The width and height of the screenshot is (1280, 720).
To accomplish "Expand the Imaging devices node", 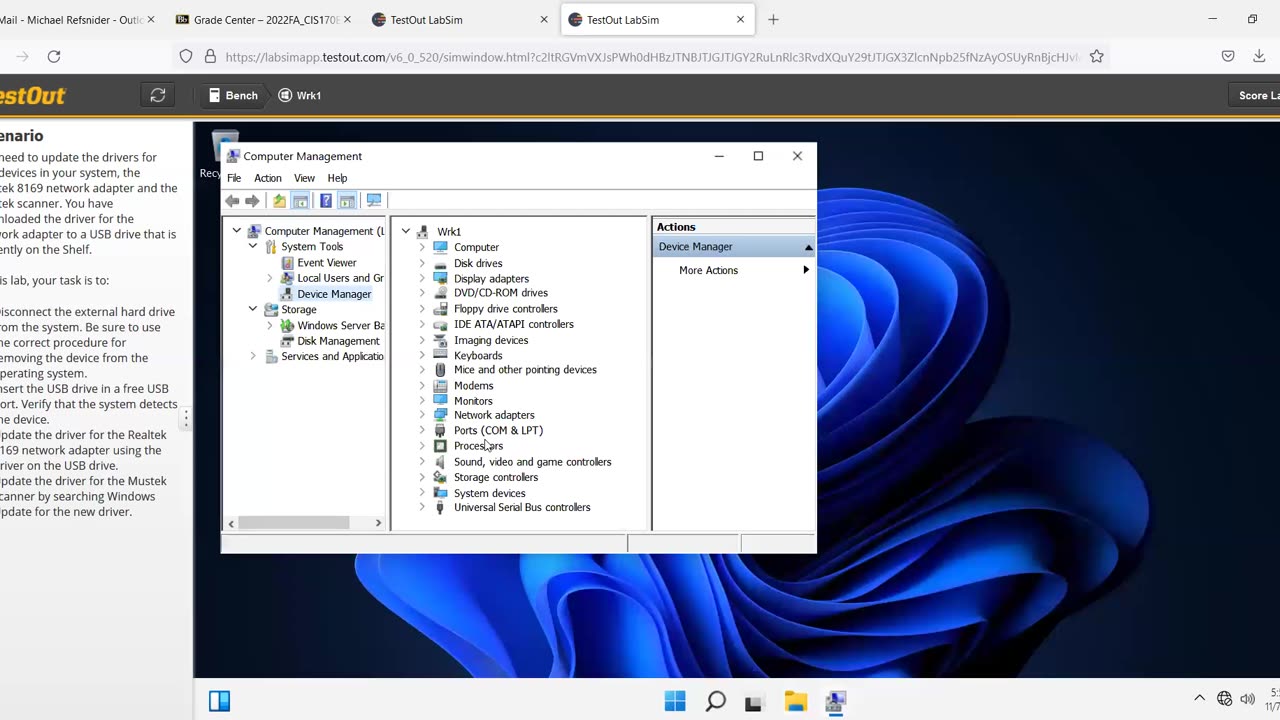I will pyautogui.click(x=422, y=340).
